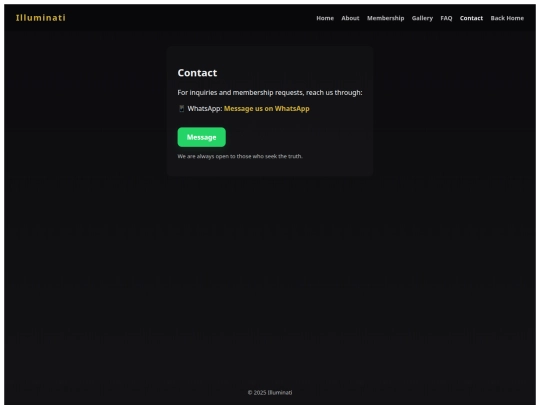Click the phone emoji beside WhatsApp
540x405 pixels.
click(x=181, y=108)
